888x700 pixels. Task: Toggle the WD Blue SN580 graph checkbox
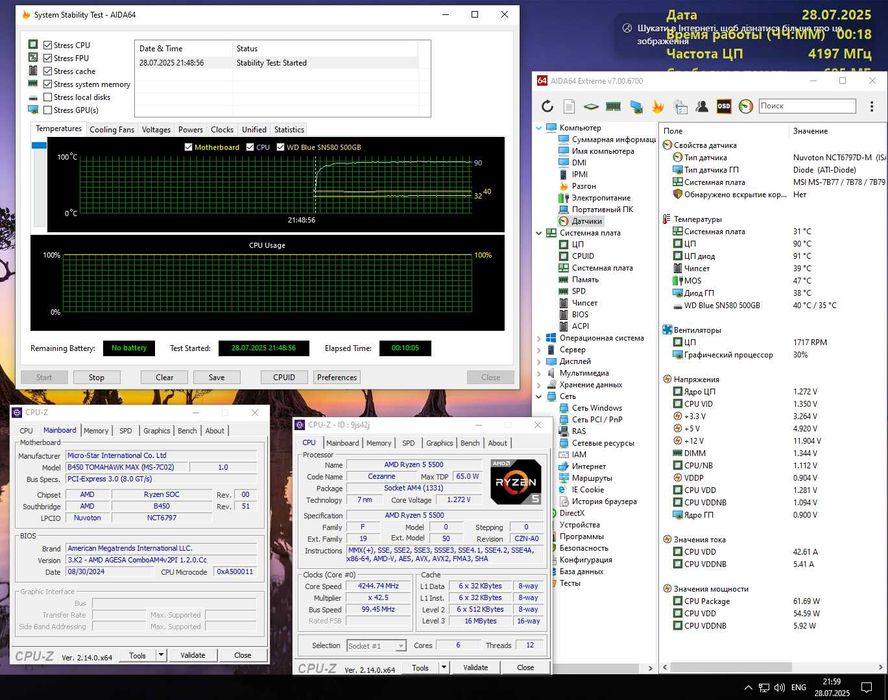280,147
